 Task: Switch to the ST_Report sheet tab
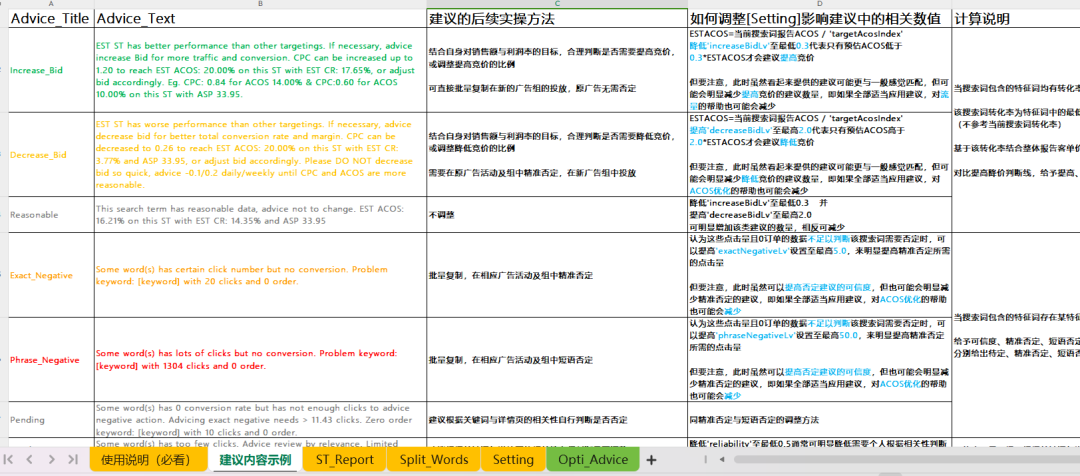pos(344,459)
